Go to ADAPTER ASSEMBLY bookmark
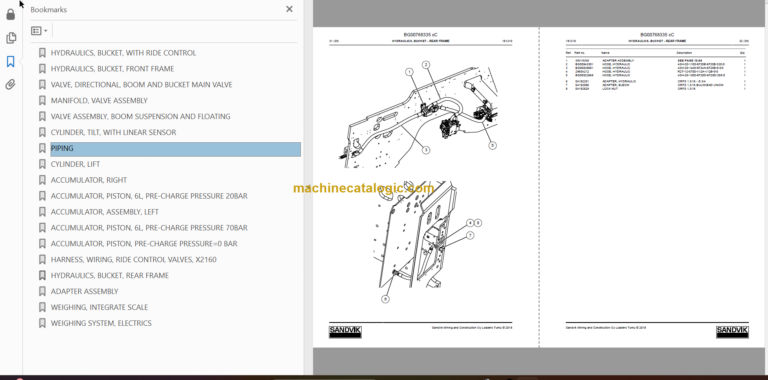 85,291
